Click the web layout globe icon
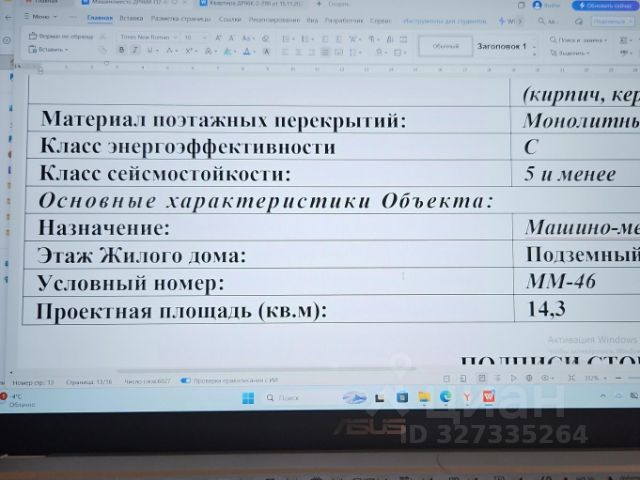Viewport: 640px width, 480px height. [529, 378]
